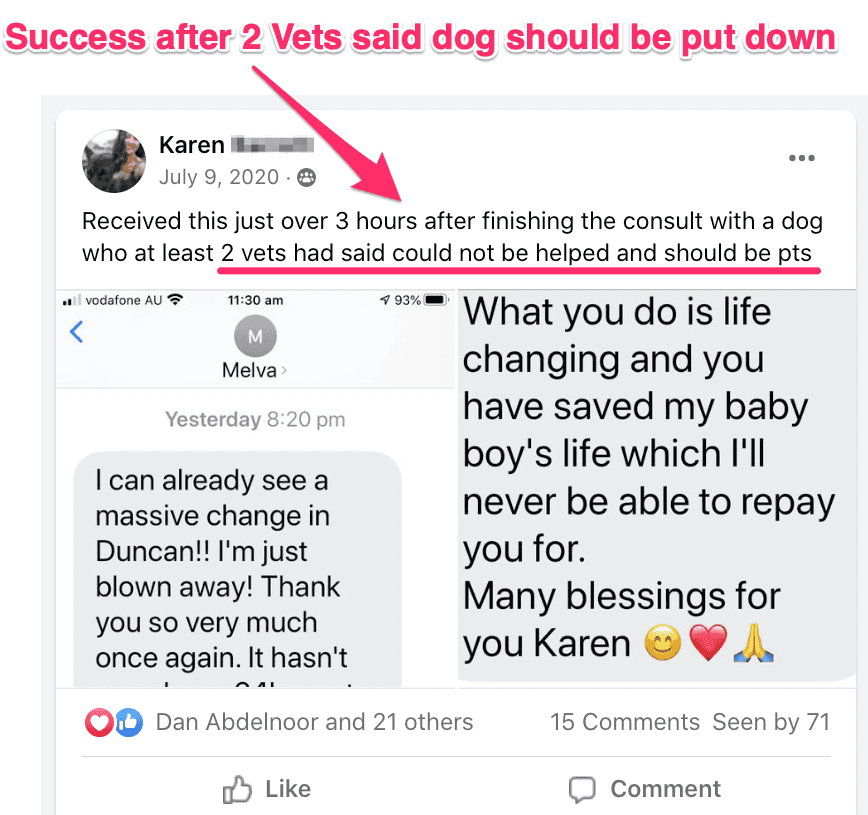Open the post options three-dot menu
868x815 pixels.
coord(801,158)
